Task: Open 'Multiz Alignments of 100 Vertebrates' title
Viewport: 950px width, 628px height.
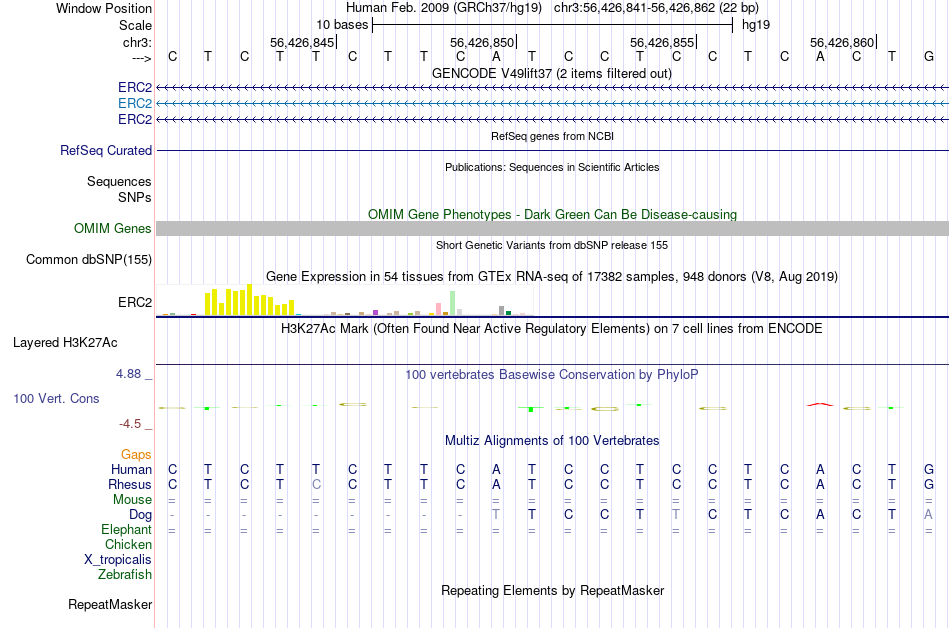Action: click(552, 440)
